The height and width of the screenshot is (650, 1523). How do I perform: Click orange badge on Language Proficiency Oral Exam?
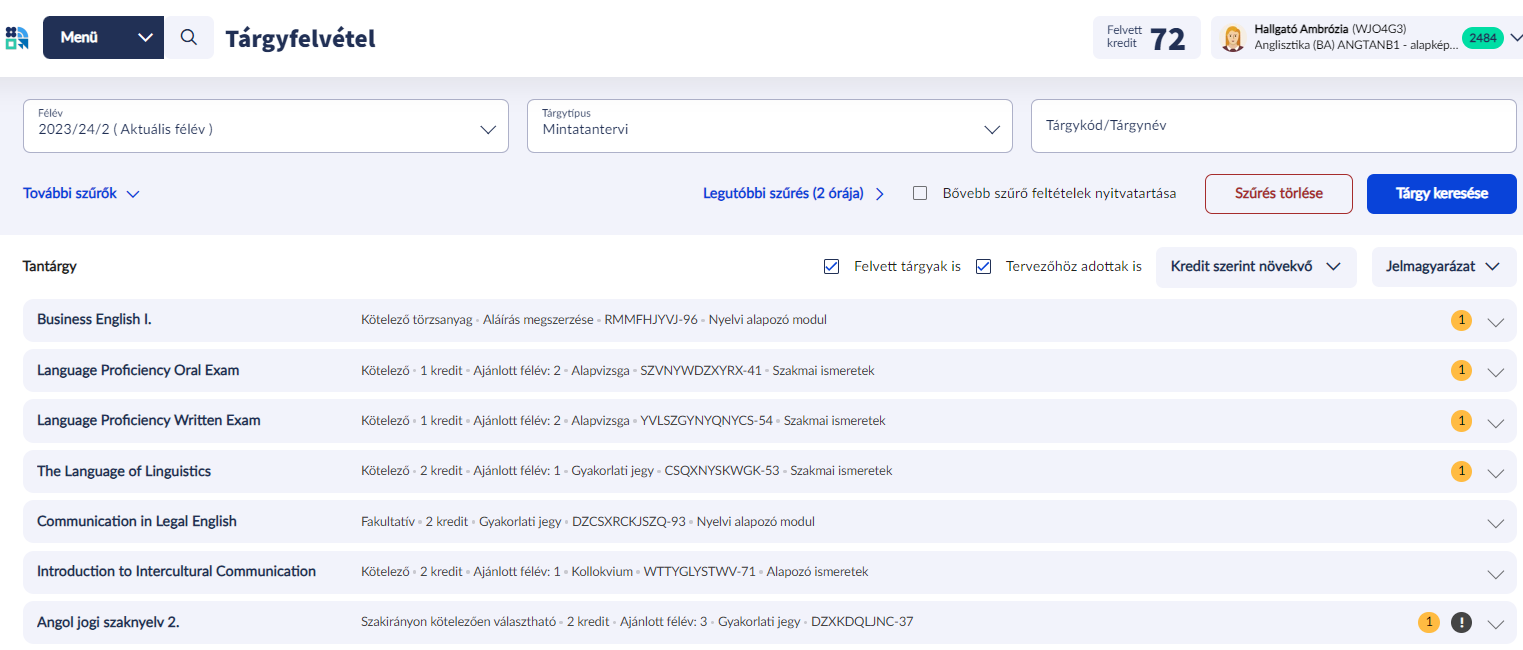pos(1461,370)
